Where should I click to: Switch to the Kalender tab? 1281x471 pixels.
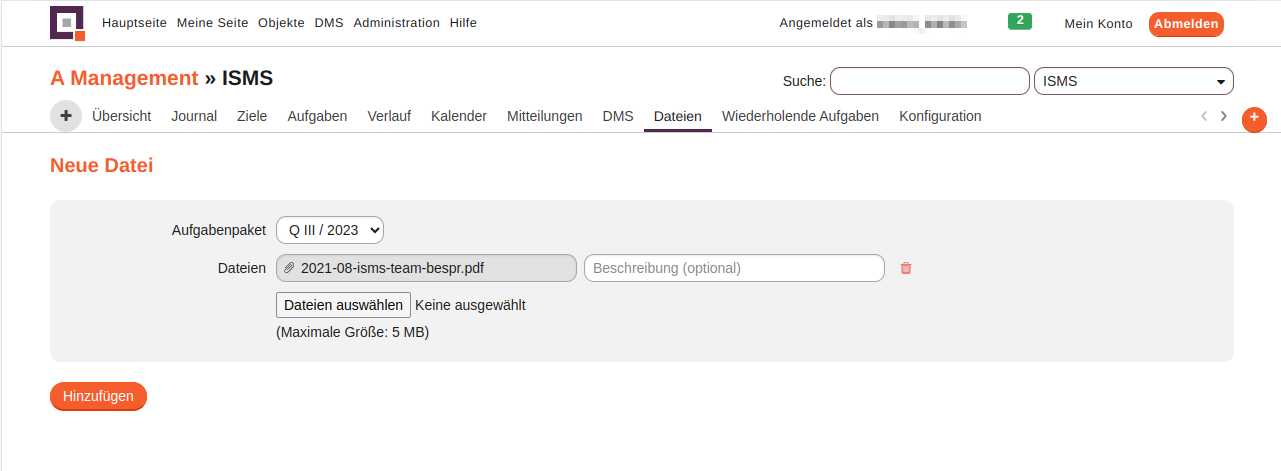[459, 116]
